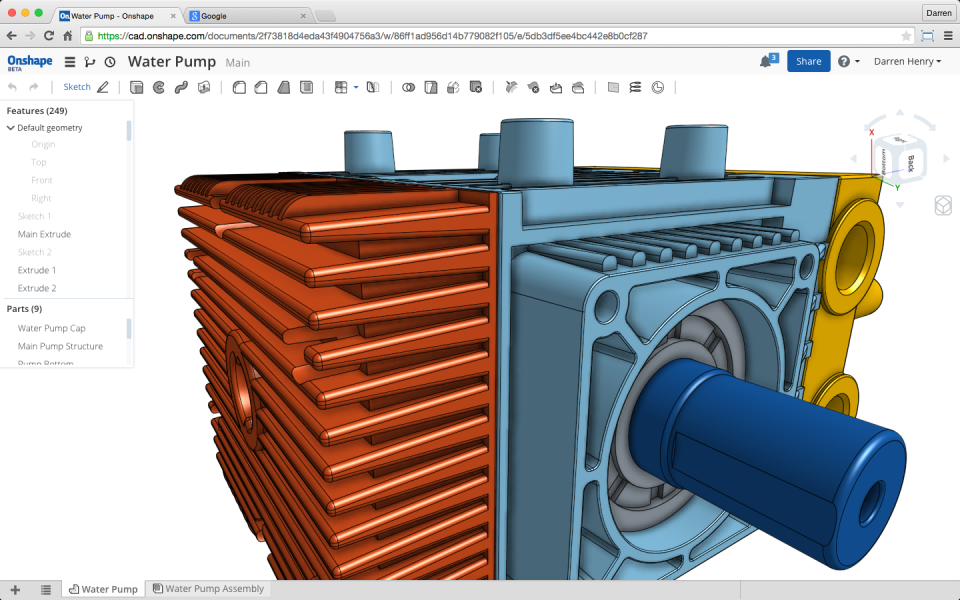Image resolution: width=960 pixels, height=600 pixels.
Task: Collapse the Default geometry tree node
Action: click(x=12, y=127)
